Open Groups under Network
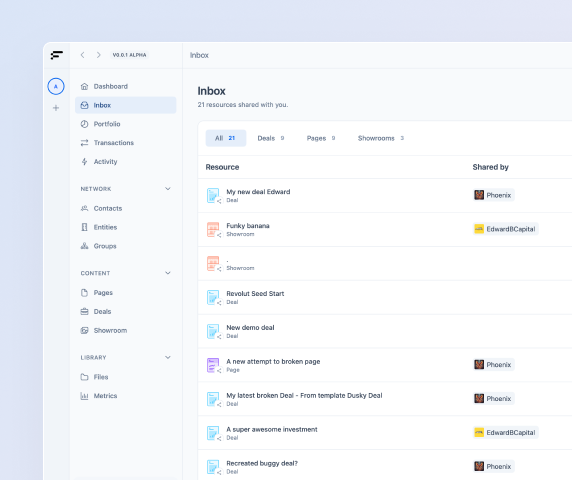This screenshot has width=572, height=480. [125, 246]
